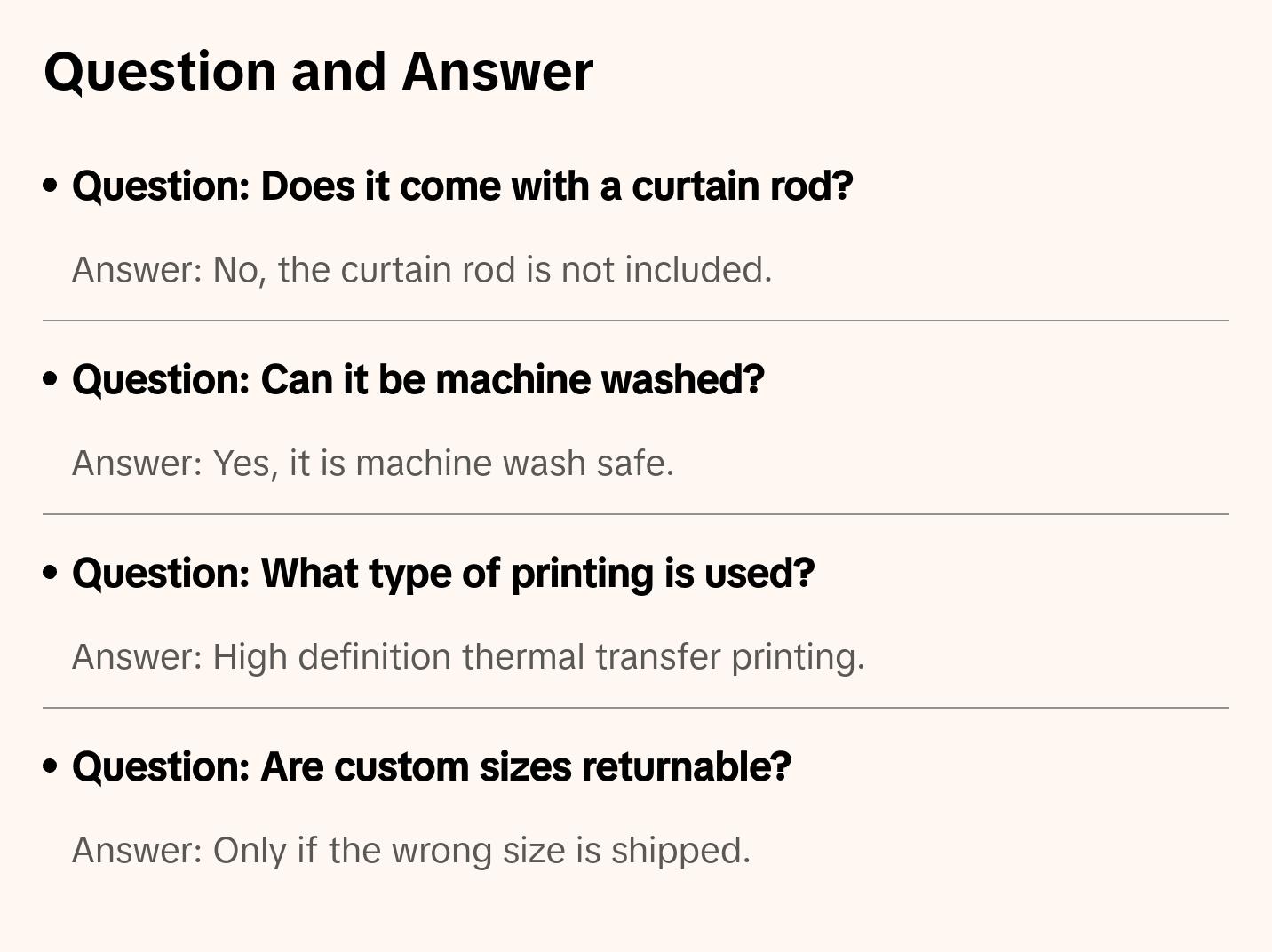The width and height of the screenshot is (1272, 952).
Task: Click the custom sizes returnable question
Action: point(431,767)
